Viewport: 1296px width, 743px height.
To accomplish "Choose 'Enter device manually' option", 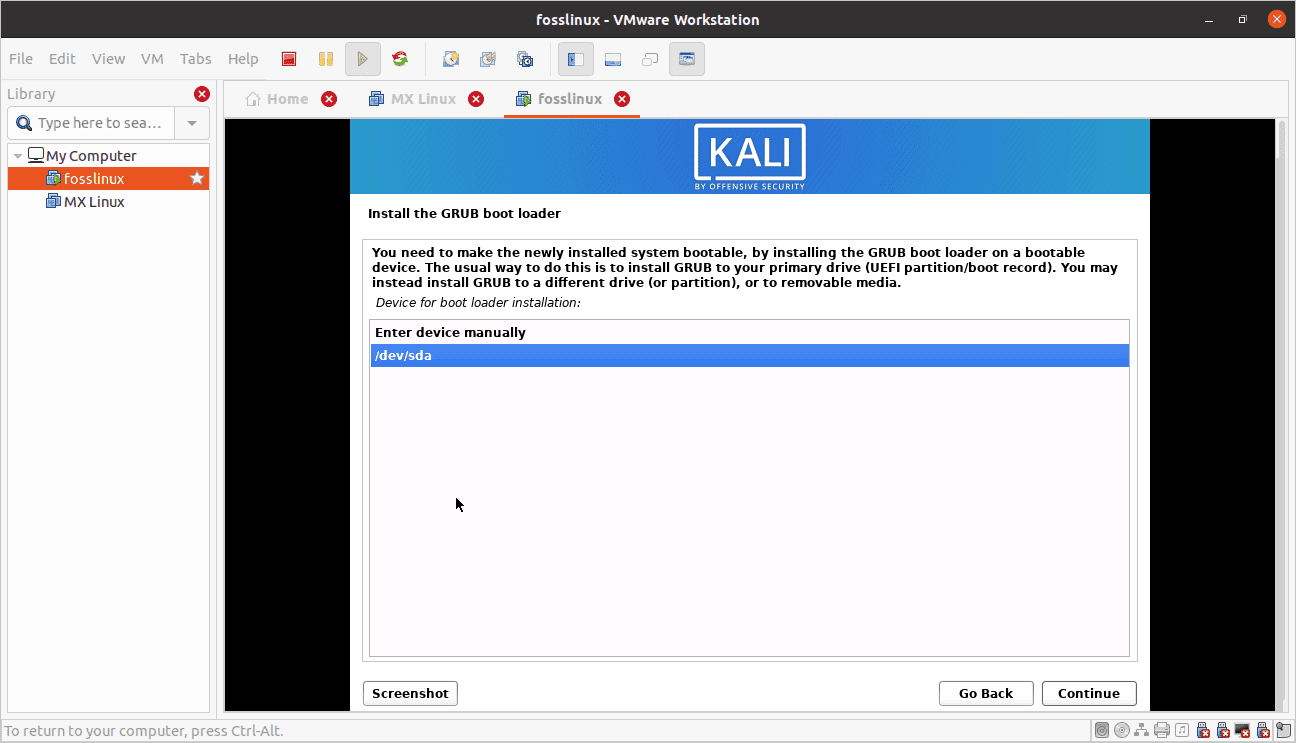I will (x=749, y=332).
